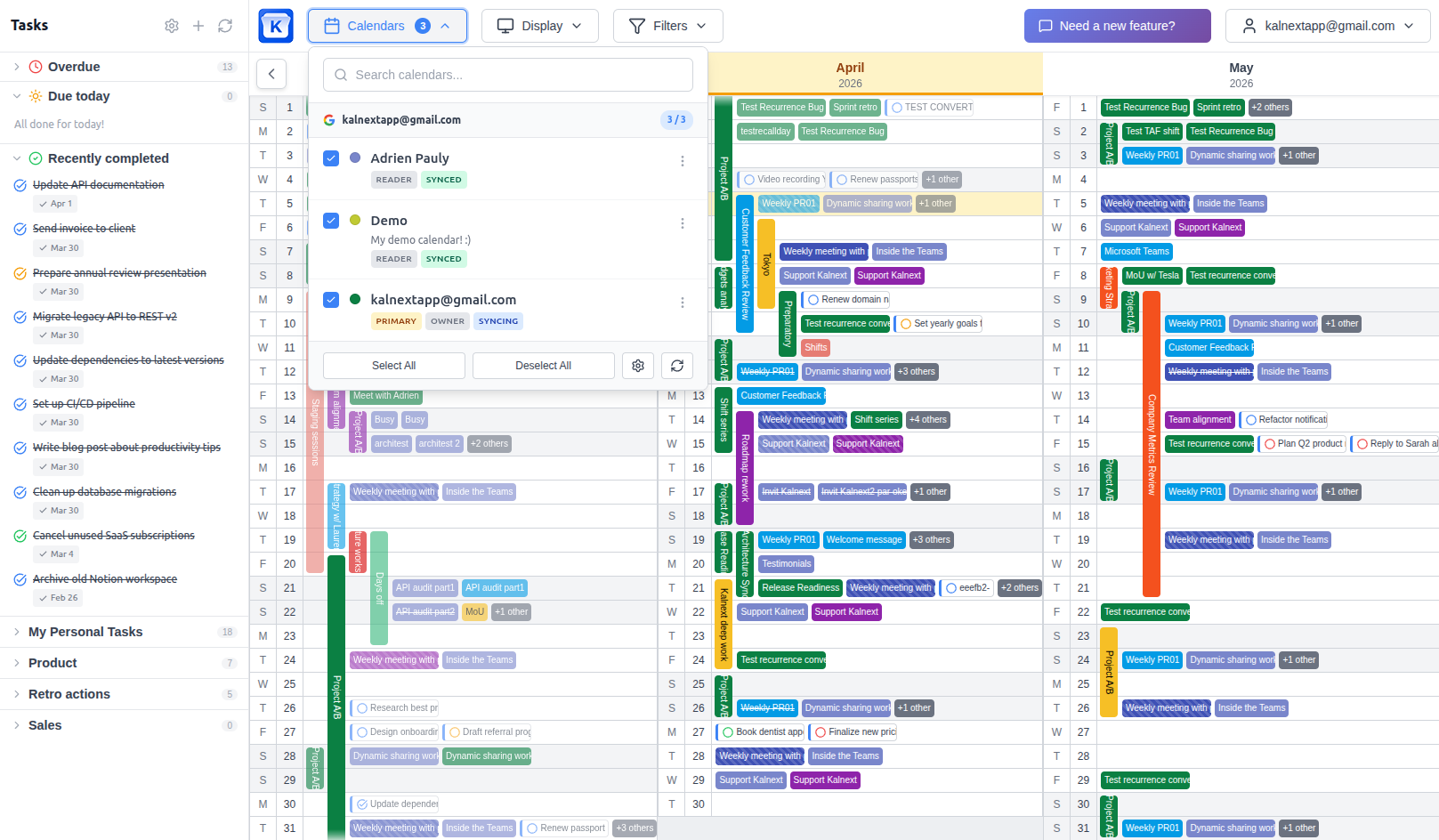Screen dimensions: 1439x840
Task: Uncheck Demo calendar checkbox
Action: (331, 221)
